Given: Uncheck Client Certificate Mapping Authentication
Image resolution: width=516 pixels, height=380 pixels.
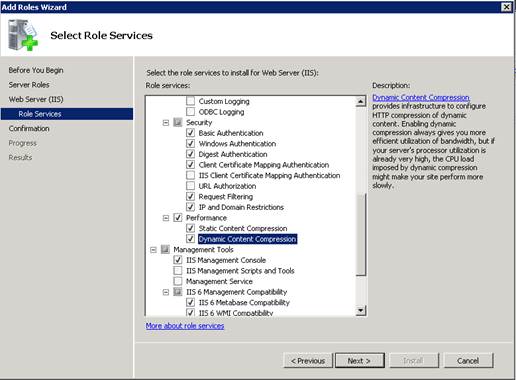Looking at the screenshot, I should click(x=190, y=165).
